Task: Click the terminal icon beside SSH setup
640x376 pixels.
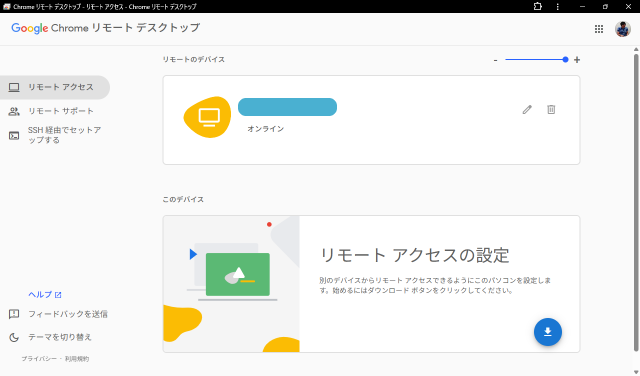Action: point(14,136)
